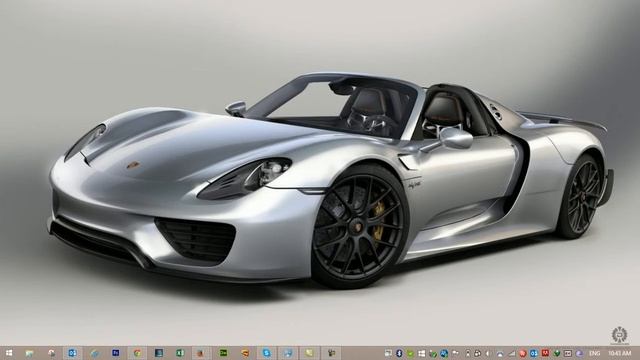Launch Dreamweaver from the taskbar
This screenshot has width=640, height=360.
tap(223, 353)
